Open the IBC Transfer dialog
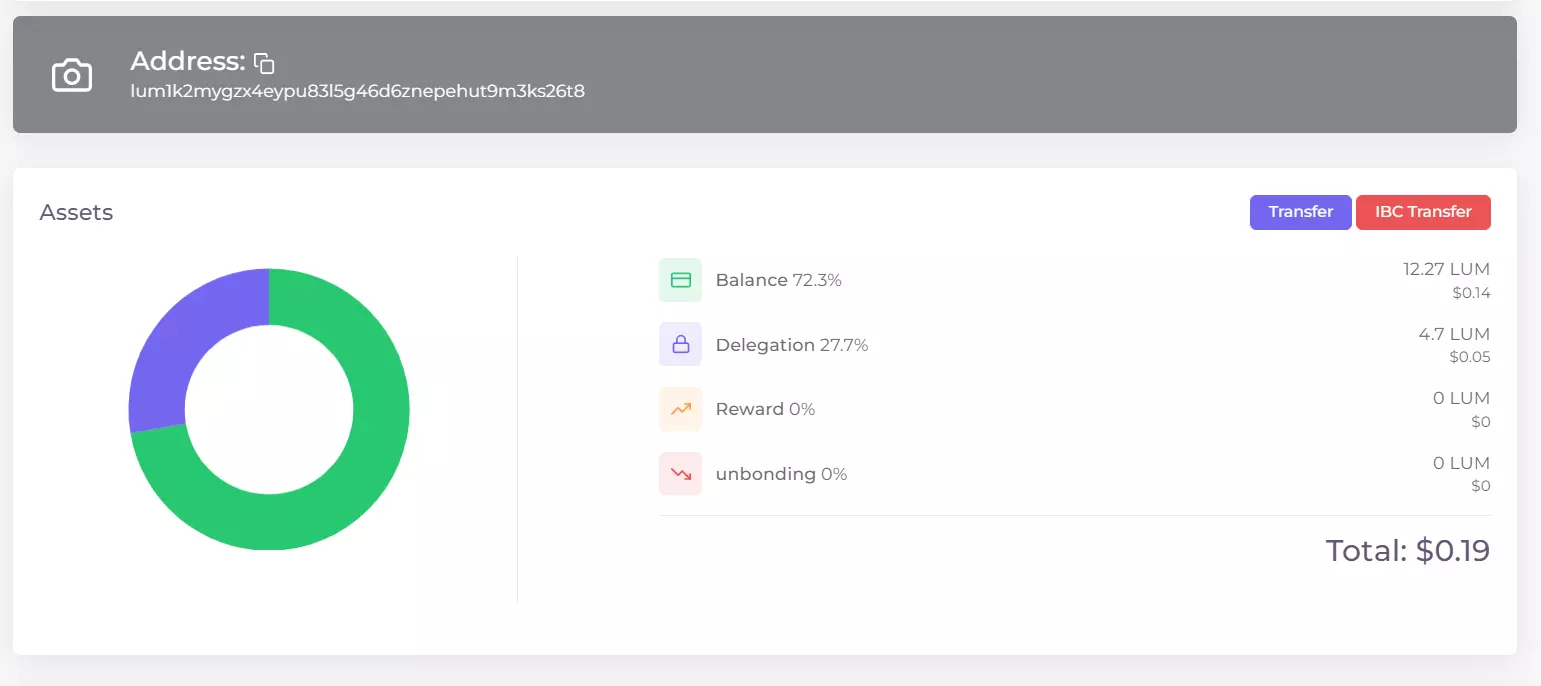 [x=1423, y=212]
